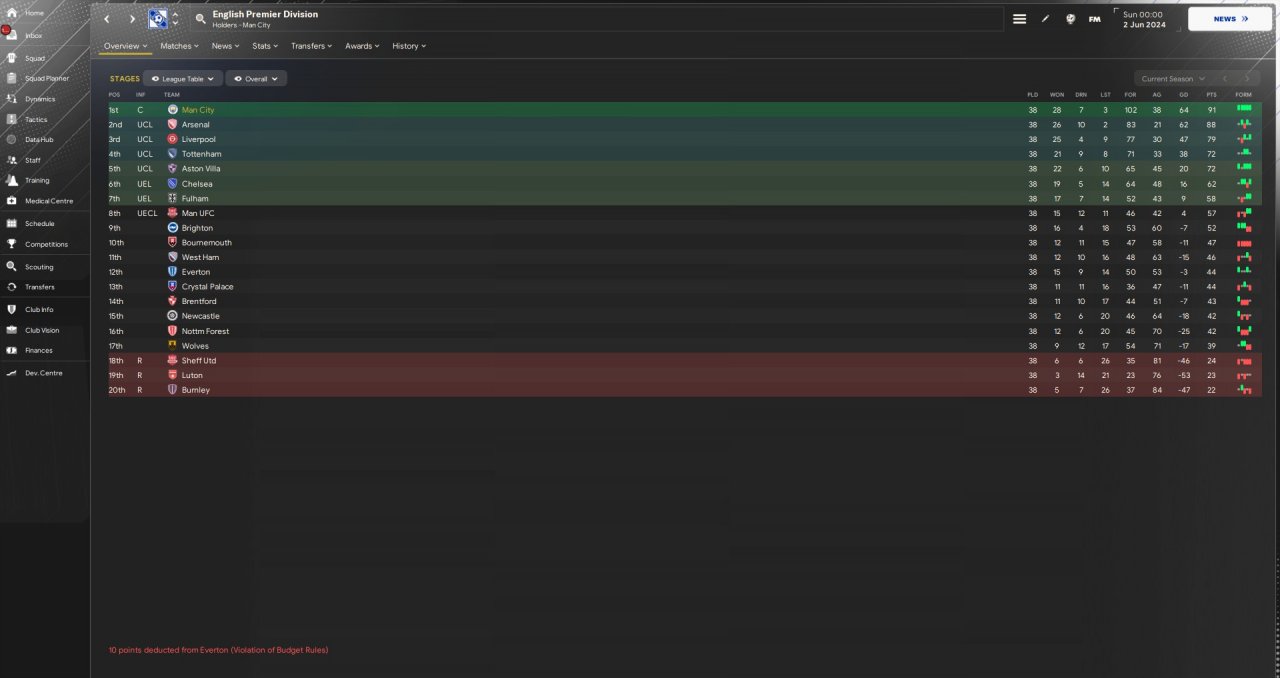Expand the Stats menu dropdown
Viewport: 1280px width, 678px height.
(265, 46)
